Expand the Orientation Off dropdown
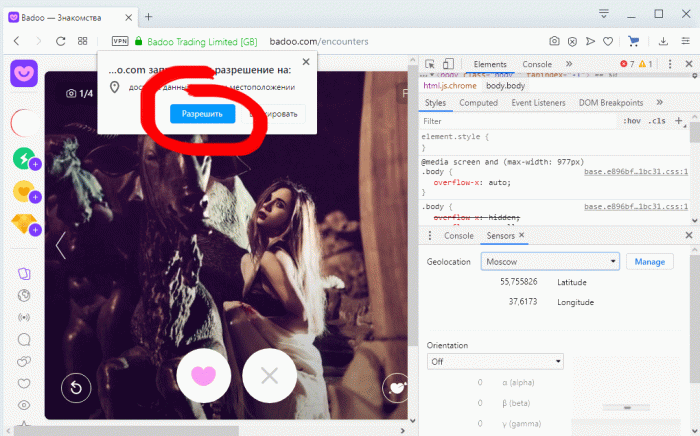700x436 pixels. (495, 361)
